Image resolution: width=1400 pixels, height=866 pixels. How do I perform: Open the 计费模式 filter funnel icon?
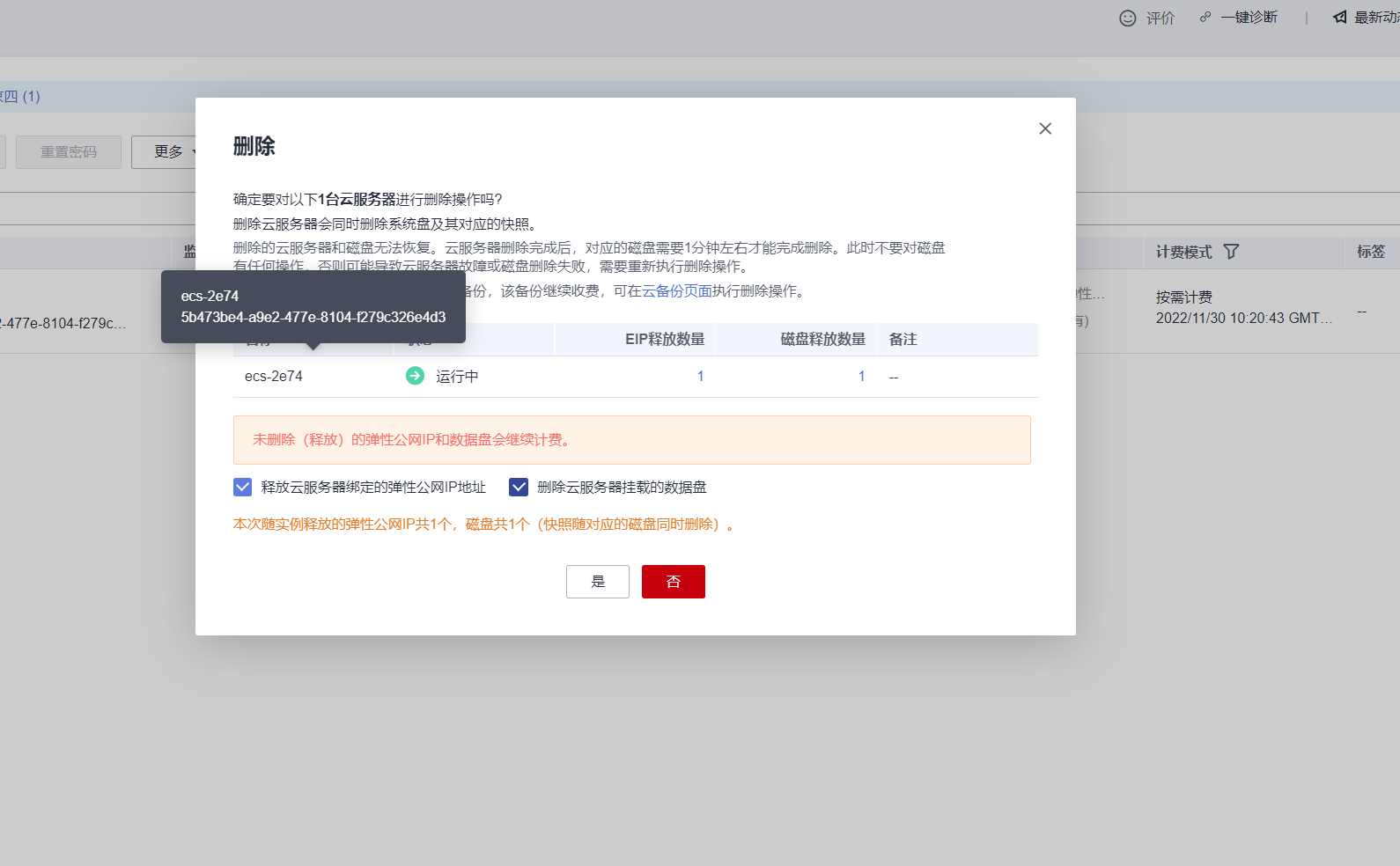(1231, 252)
